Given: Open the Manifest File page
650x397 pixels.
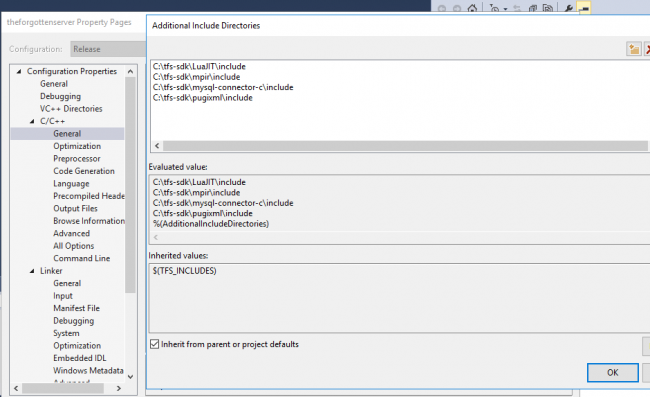Looking at the screenshot, I should click(76, 308).
